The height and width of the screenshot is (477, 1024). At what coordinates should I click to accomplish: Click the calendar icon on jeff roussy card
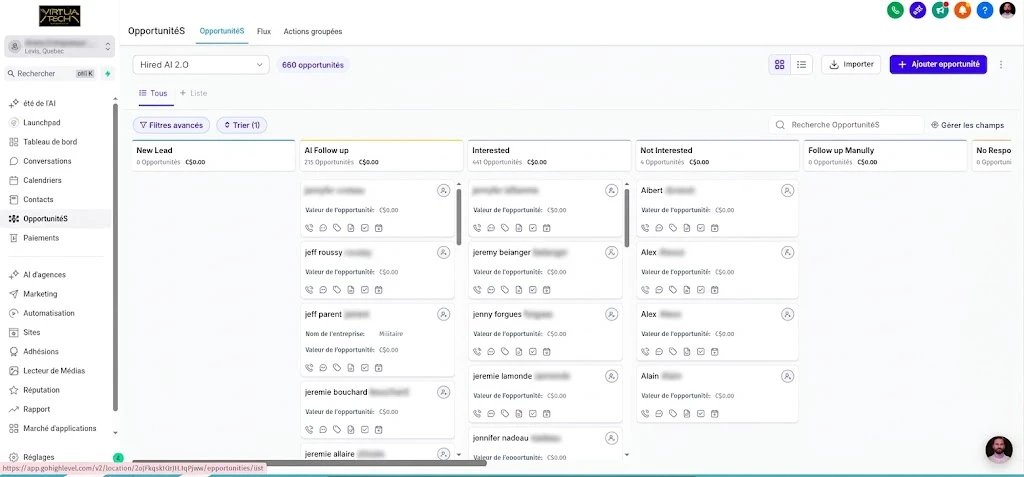pyautogui.click(x=379, y=289)
